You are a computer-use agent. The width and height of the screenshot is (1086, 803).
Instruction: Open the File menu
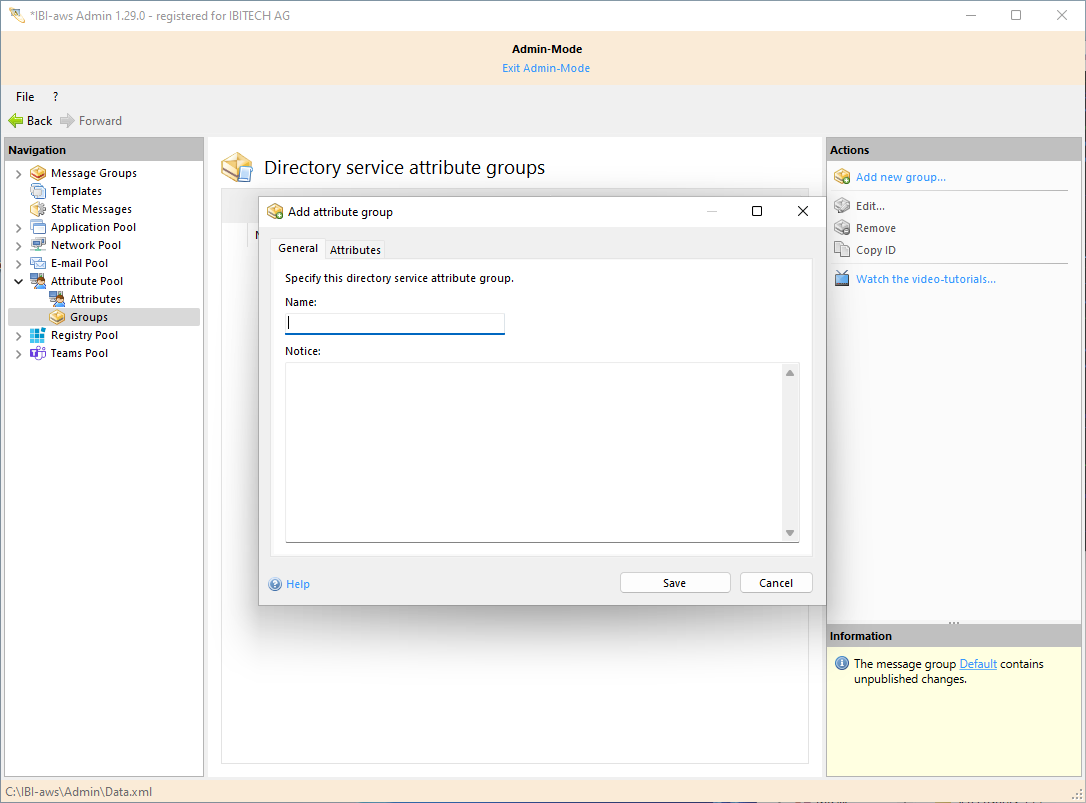tap(25, 97)
